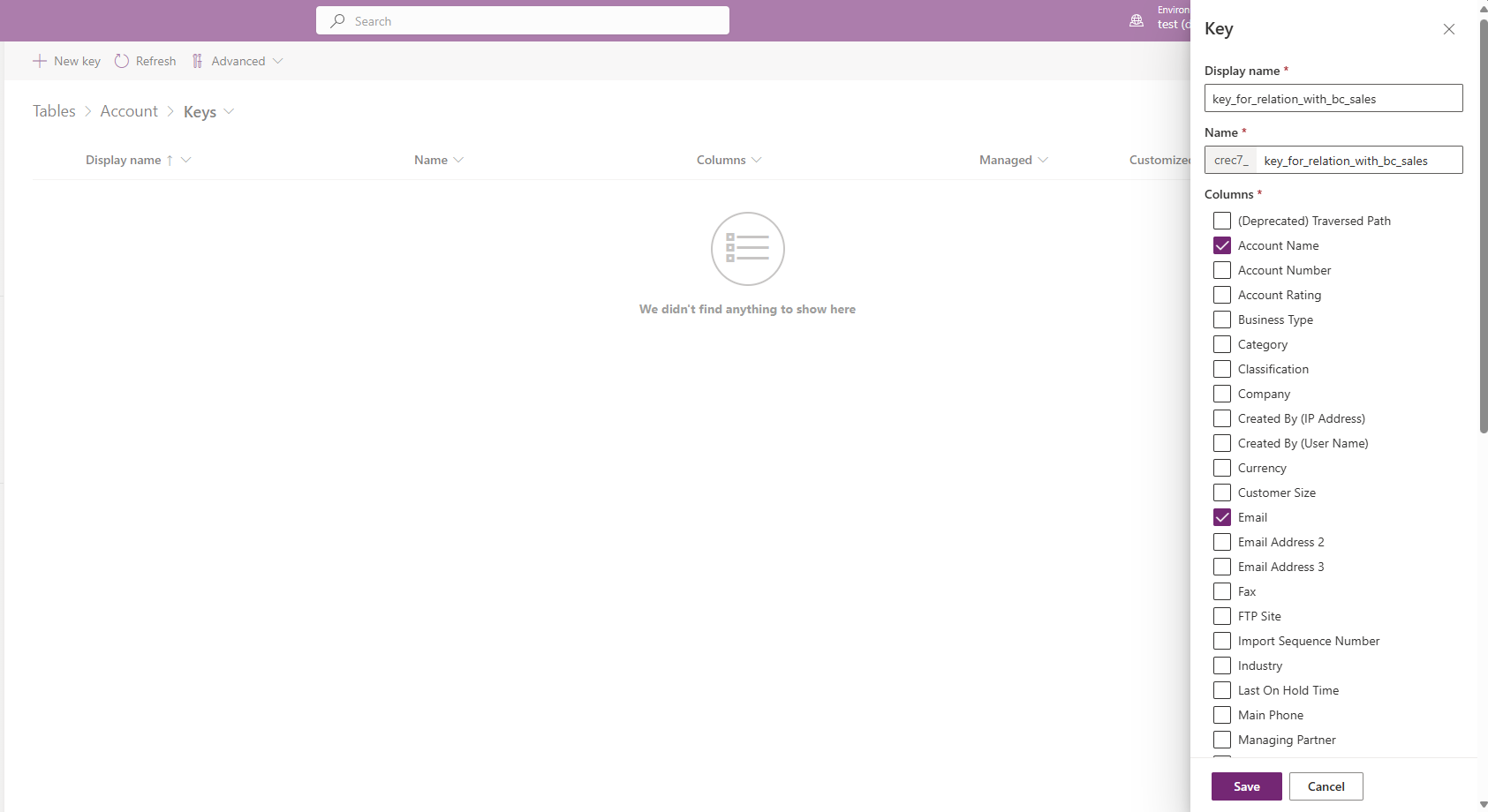The image size is (1488, 812).
Task: Select the Industry checkbox
Action: (1222, 665)
